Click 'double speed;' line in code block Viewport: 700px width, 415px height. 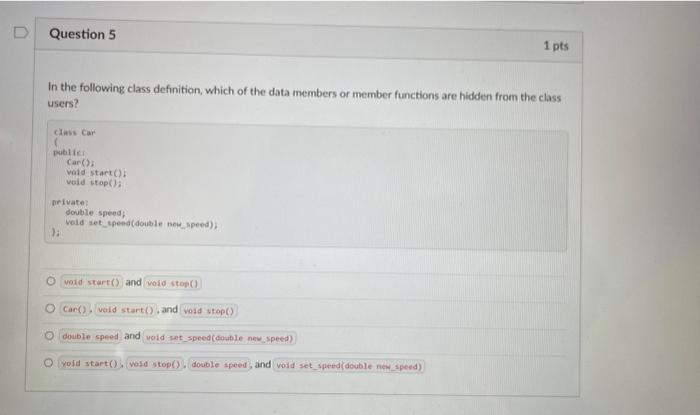point(96,213)
